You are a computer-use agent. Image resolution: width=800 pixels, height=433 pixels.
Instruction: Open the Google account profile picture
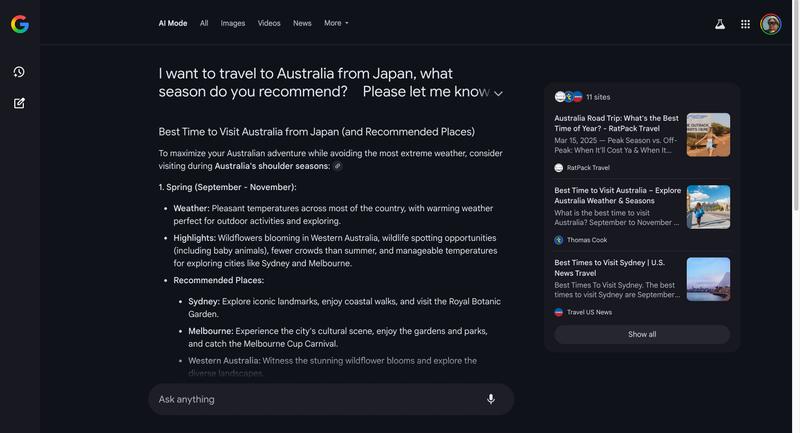point(771,24)
